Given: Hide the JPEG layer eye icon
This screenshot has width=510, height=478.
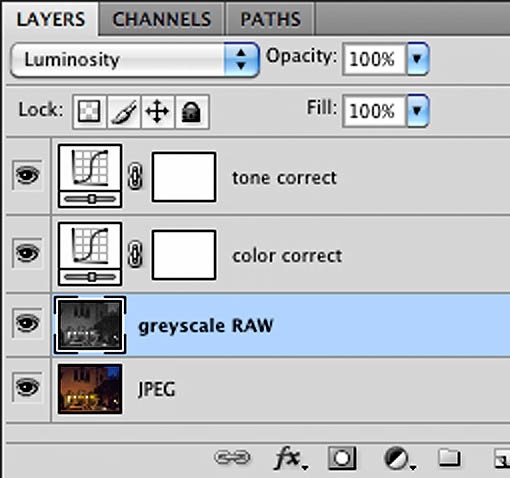Looking at the screenshot, I should pyautogui.click(x=28, y=387).
